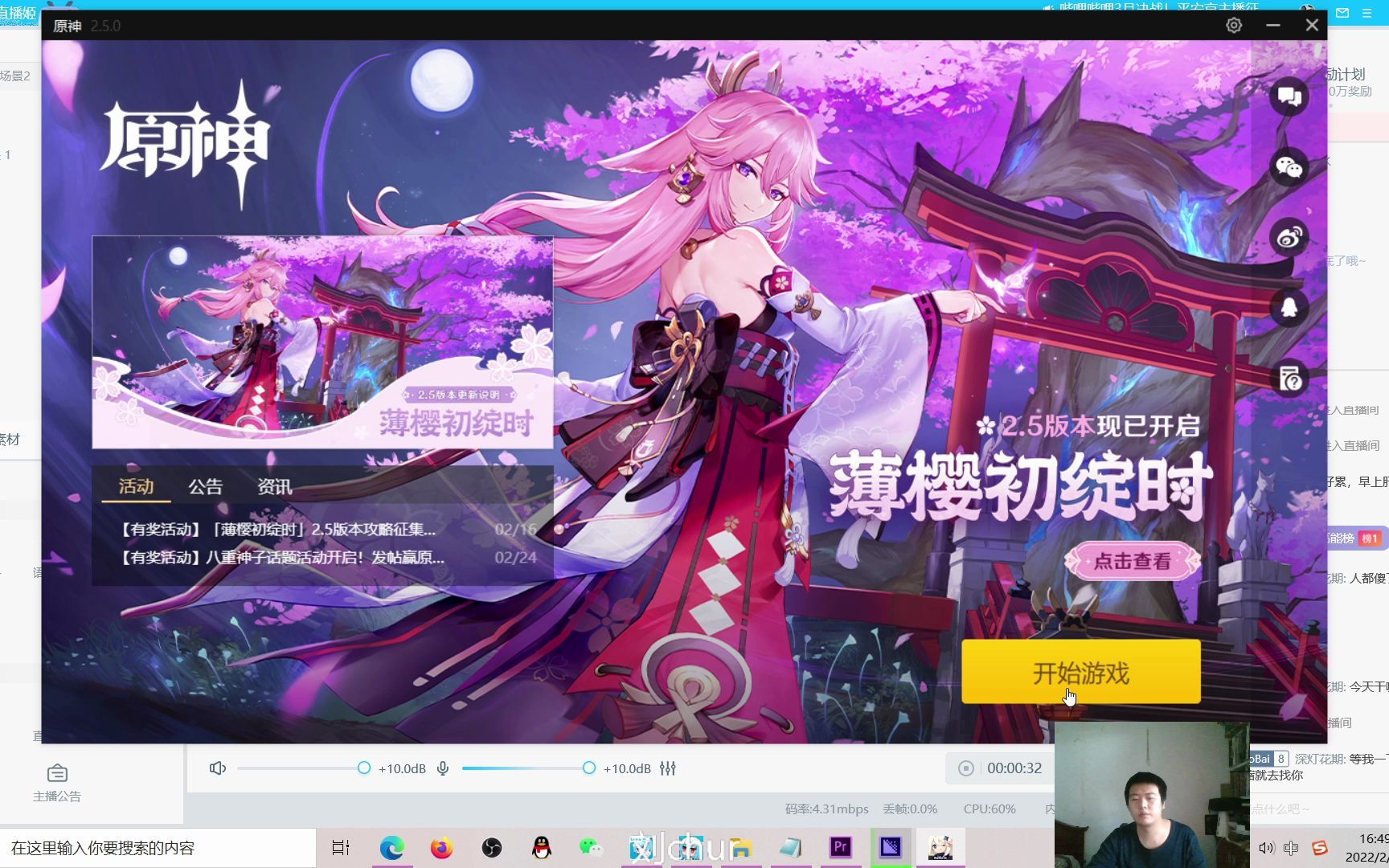Open the help question-mark sidebar icon
The height and width of the screenshot is (868, 1389).
click(x=1289, y=379)
